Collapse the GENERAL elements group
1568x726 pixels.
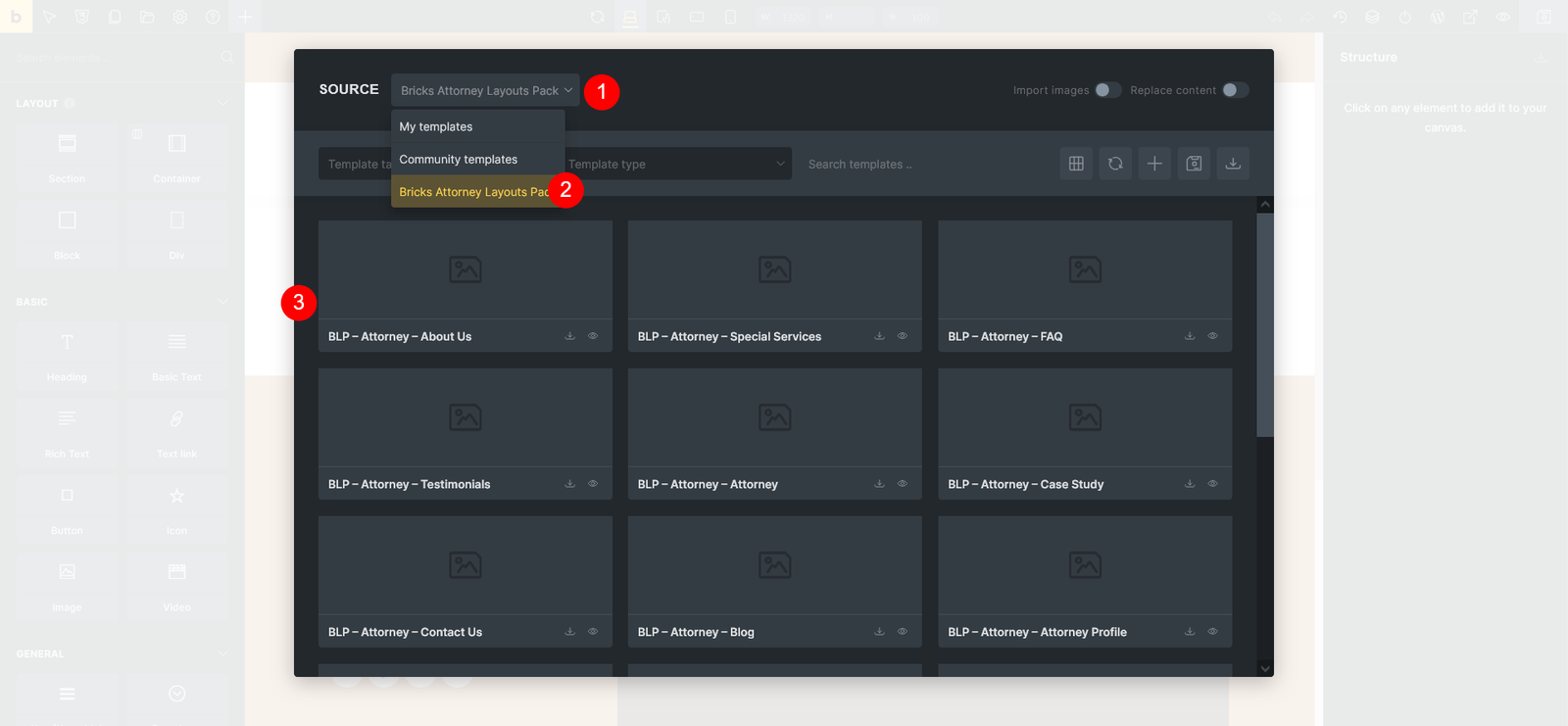(222, 653)
